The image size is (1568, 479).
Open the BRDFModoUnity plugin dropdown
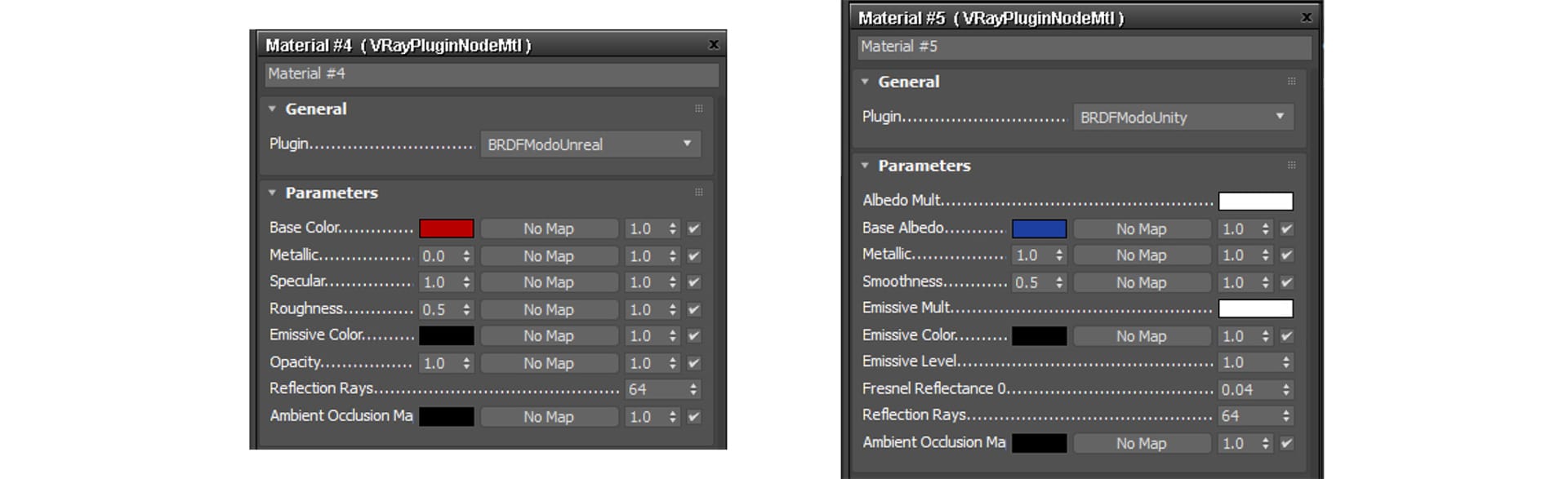click(x=1183, y=118)
